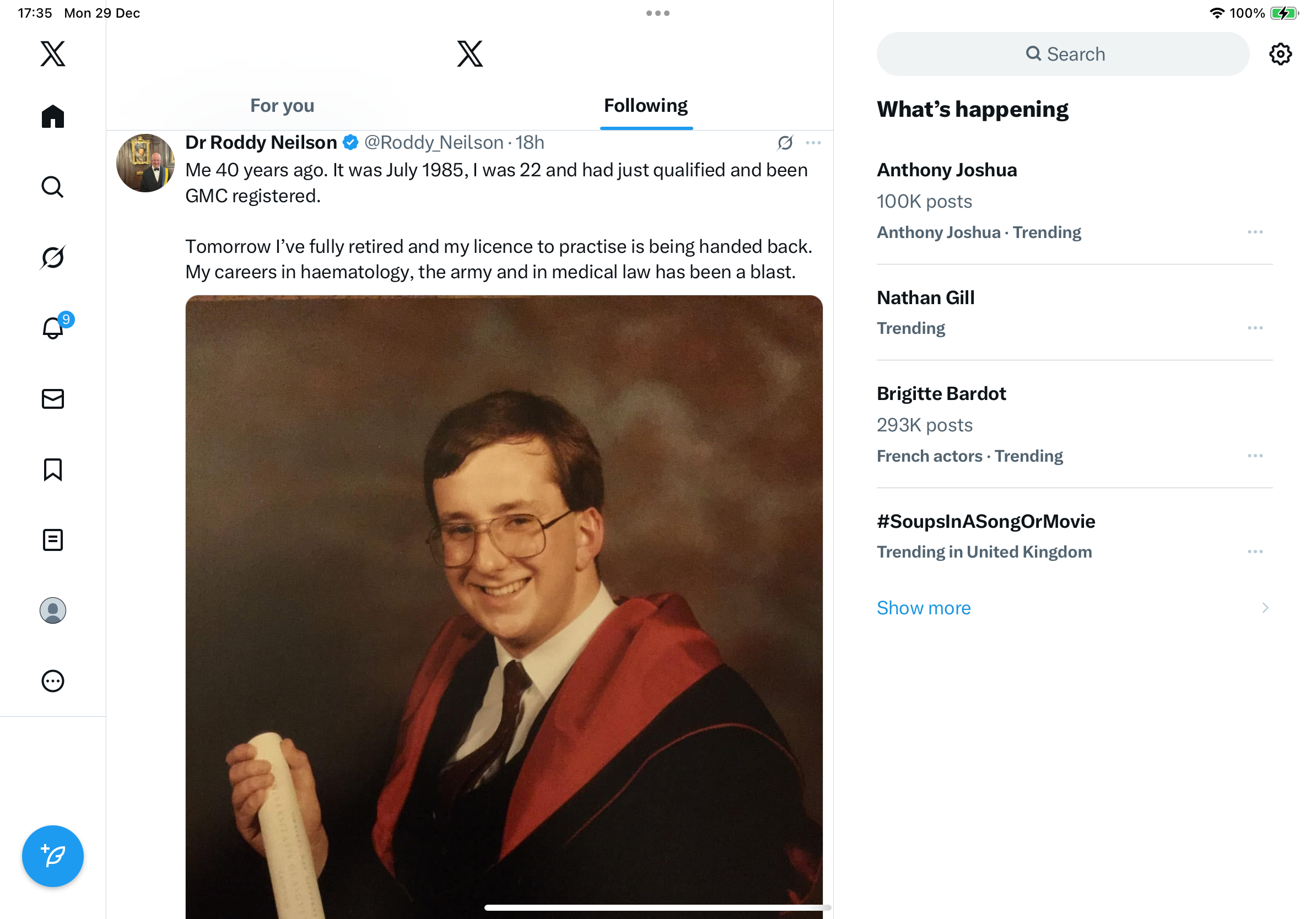Image resolution: width=1316 pixels, height=919 pixels.
Task: Click Show more trends link
Action: tap(924, 607)
